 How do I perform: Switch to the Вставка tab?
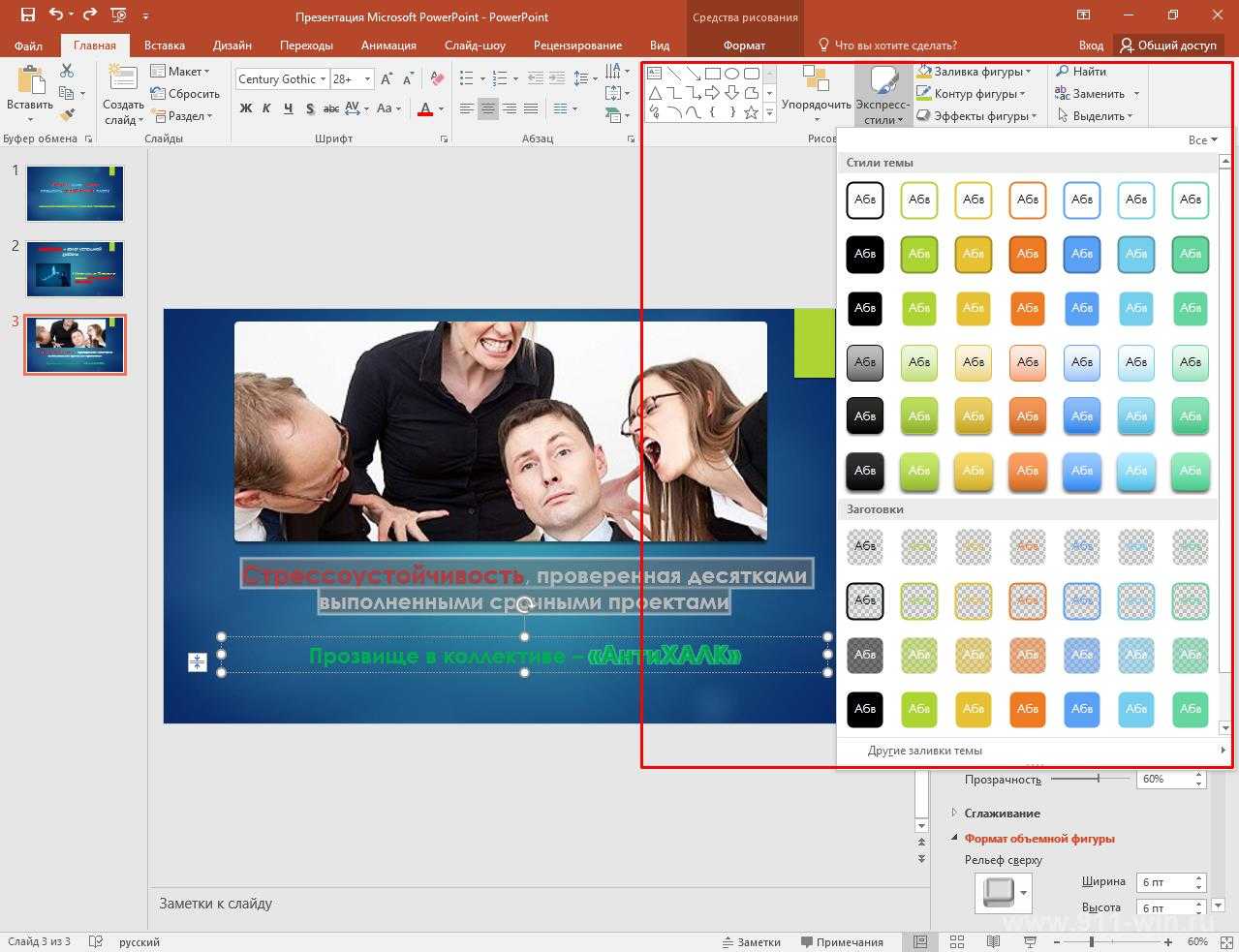pyautogui.click(x=165, y=46)
